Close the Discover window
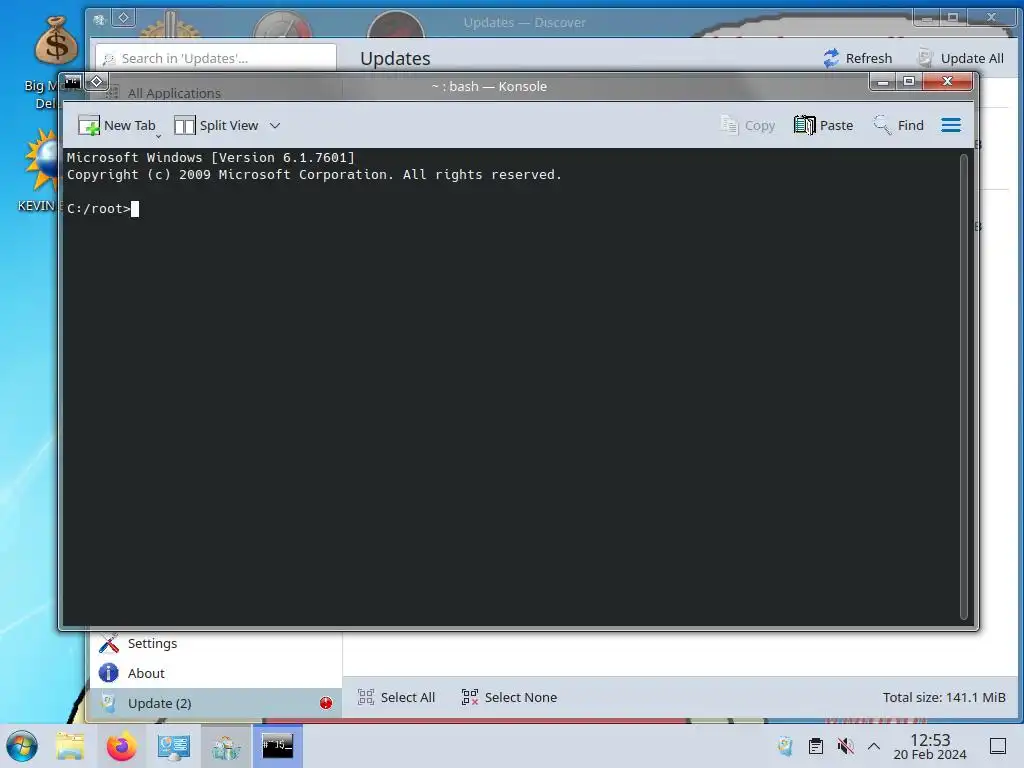 tap(991, 18)
